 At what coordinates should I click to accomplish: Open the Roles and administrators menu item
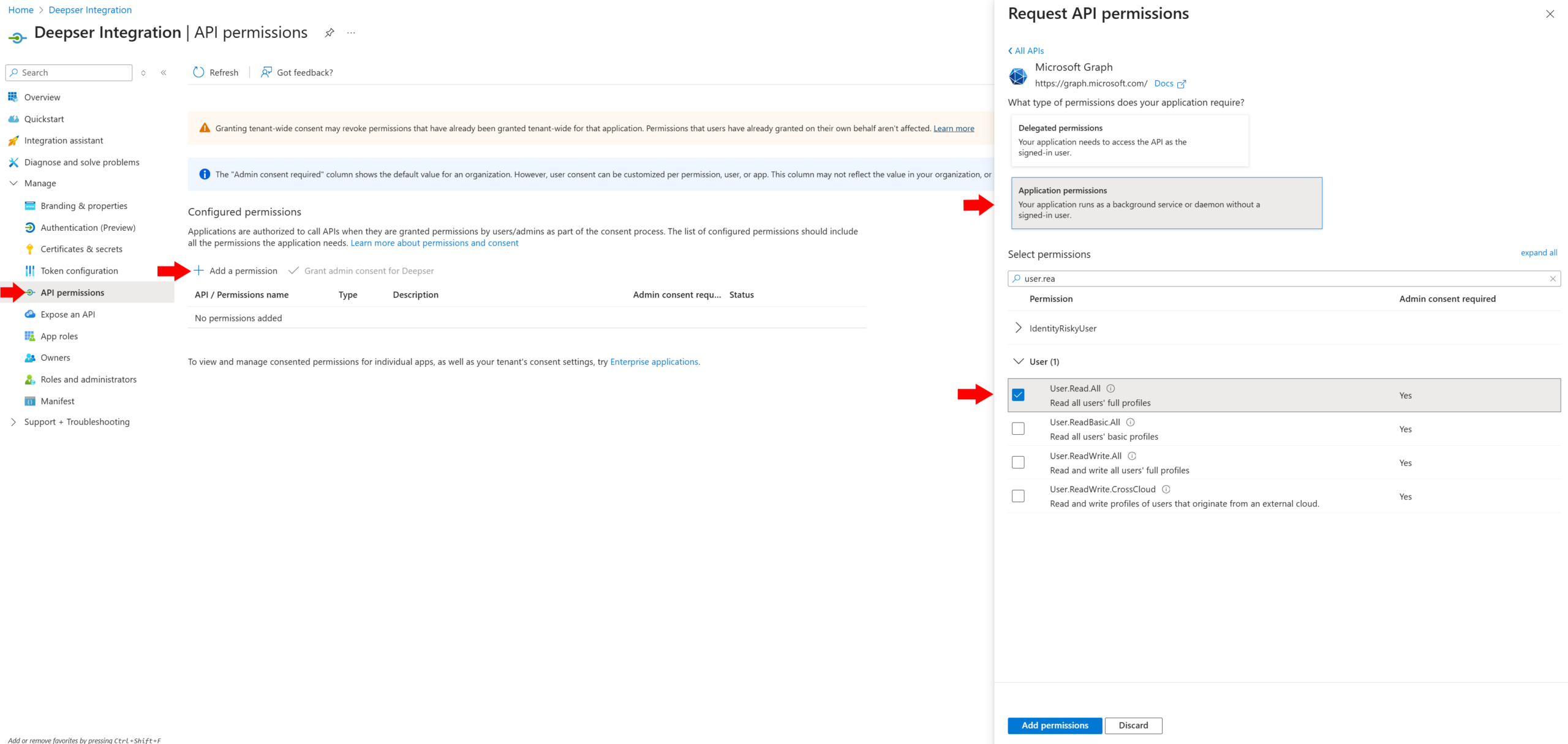coord(88,380)
